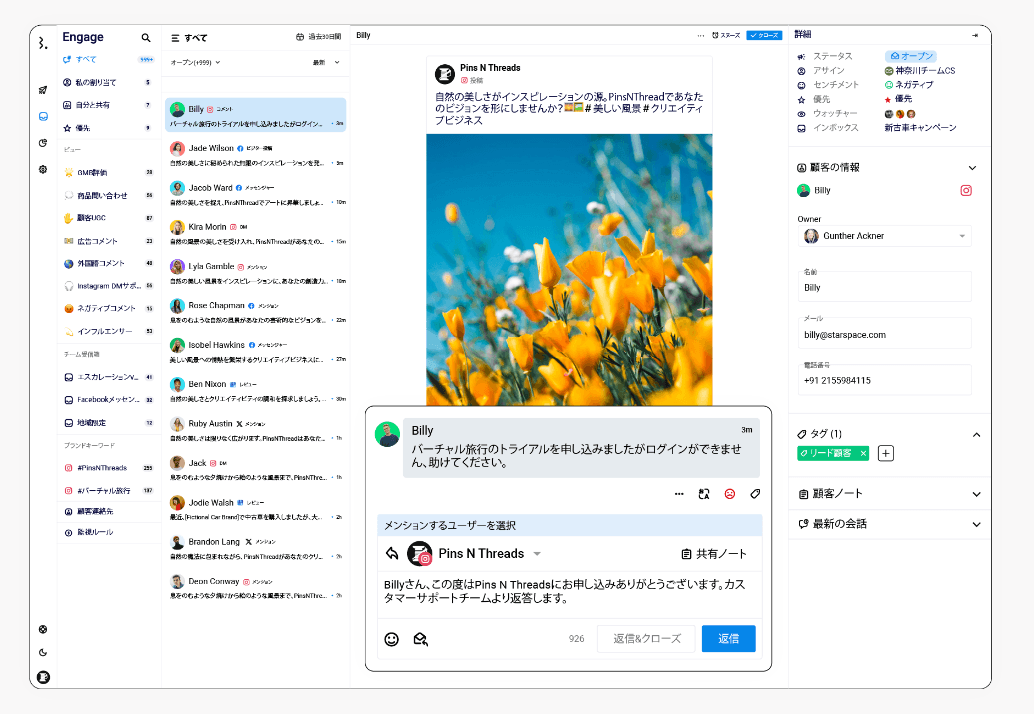The height and width of the screenshot is (714, 1034).
Task: Open settings gear in left rail
Action: coord(43,169)
